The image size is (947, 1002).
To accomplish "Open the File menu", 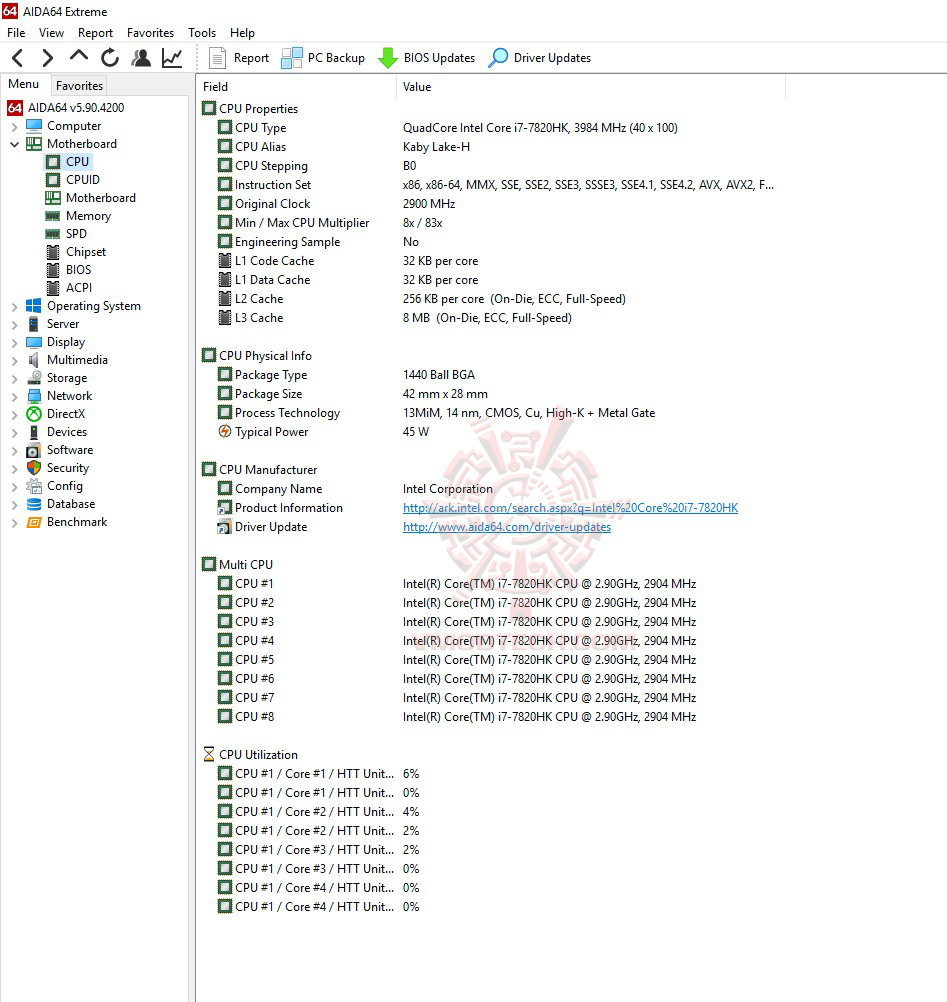I will [x=16, y=33].
